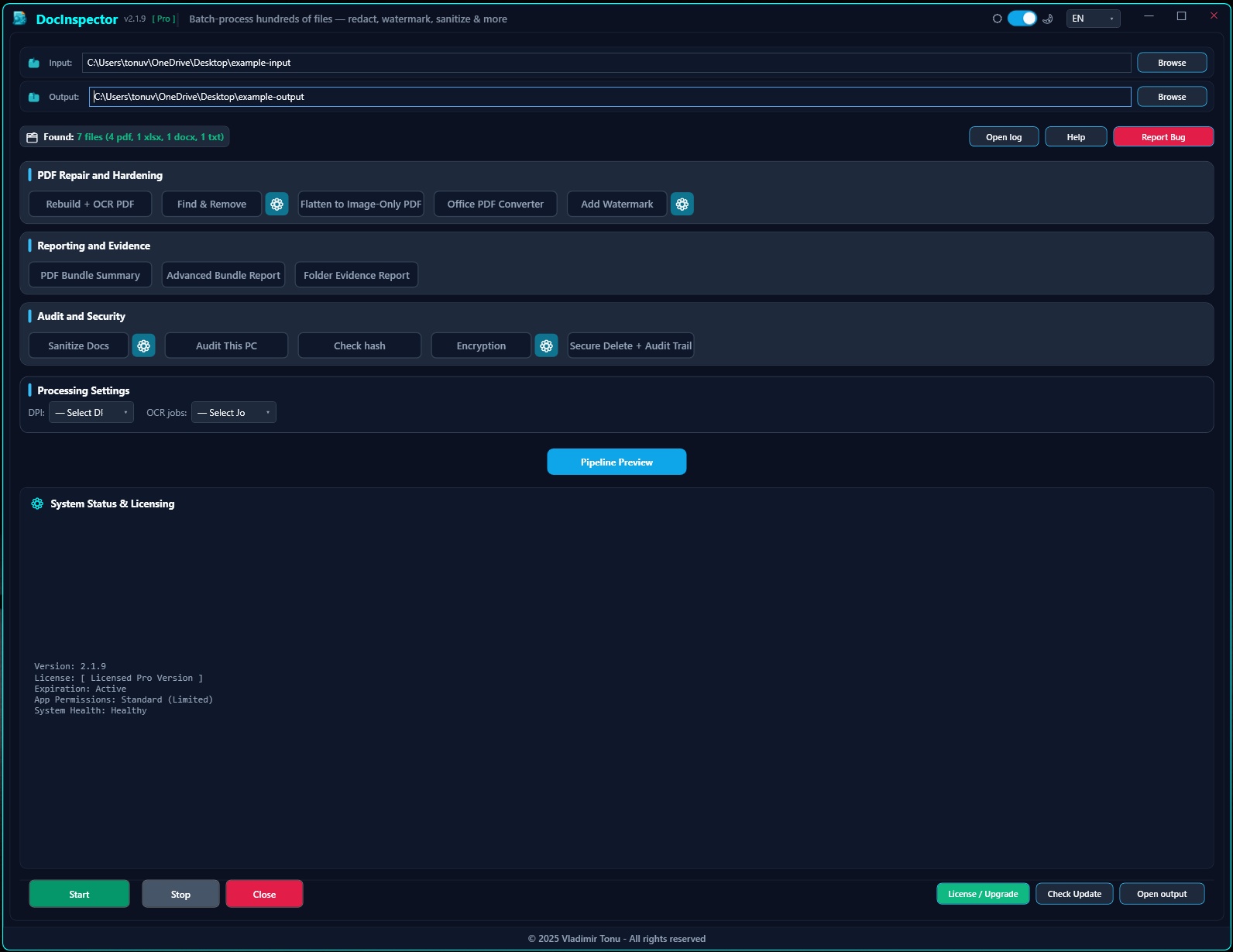
Task: Maximize the DocInspector window
Action: [1181, 15]
